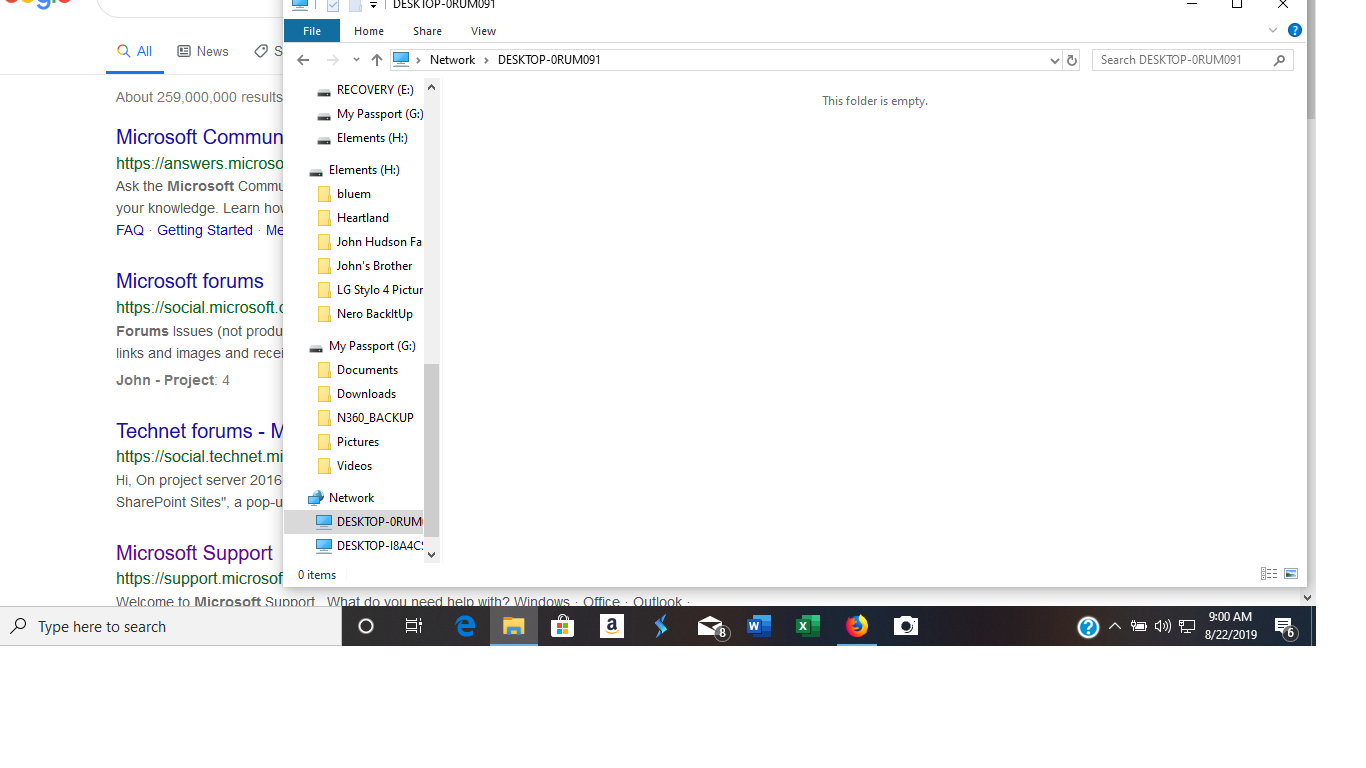The height and width of the screenshot is (768, 1366).
Task: Open the File tab
Action: tap(312, 31)
